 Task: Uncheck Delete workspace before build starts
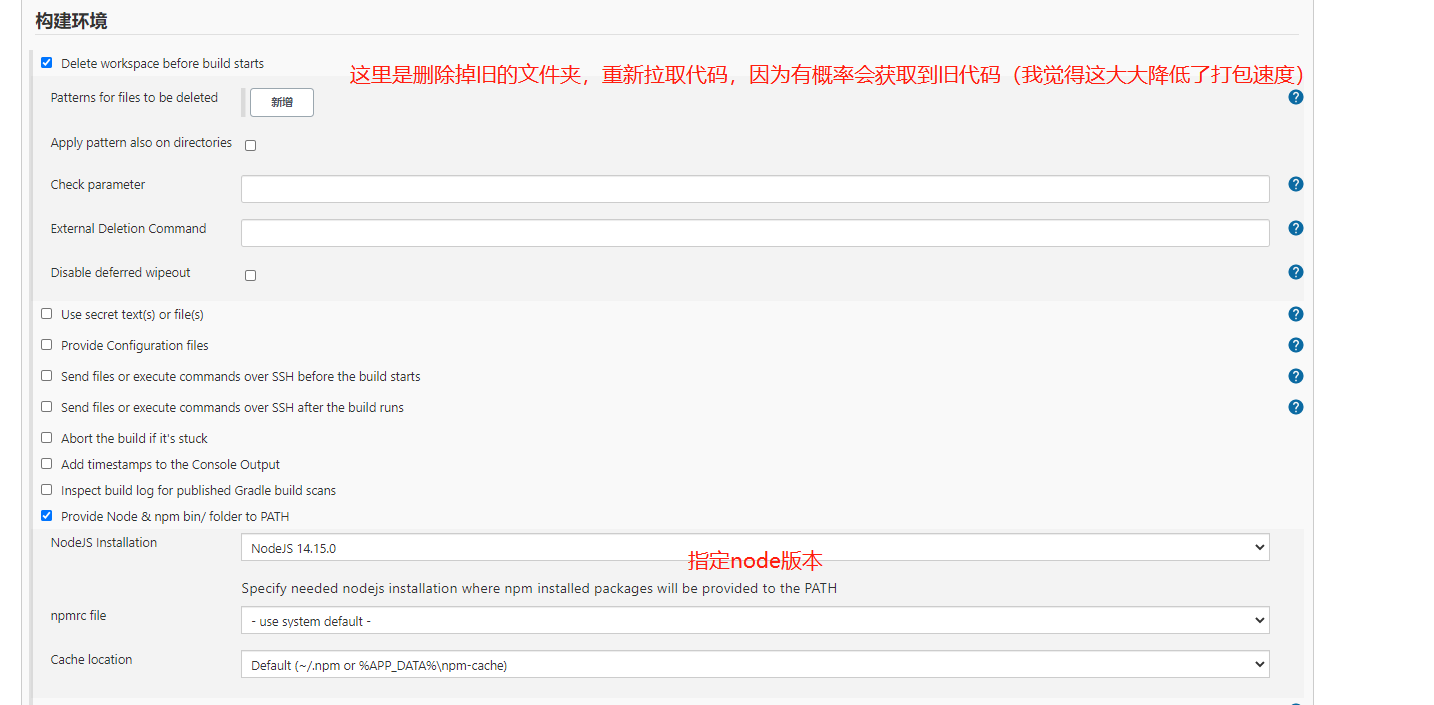point(46,63)
